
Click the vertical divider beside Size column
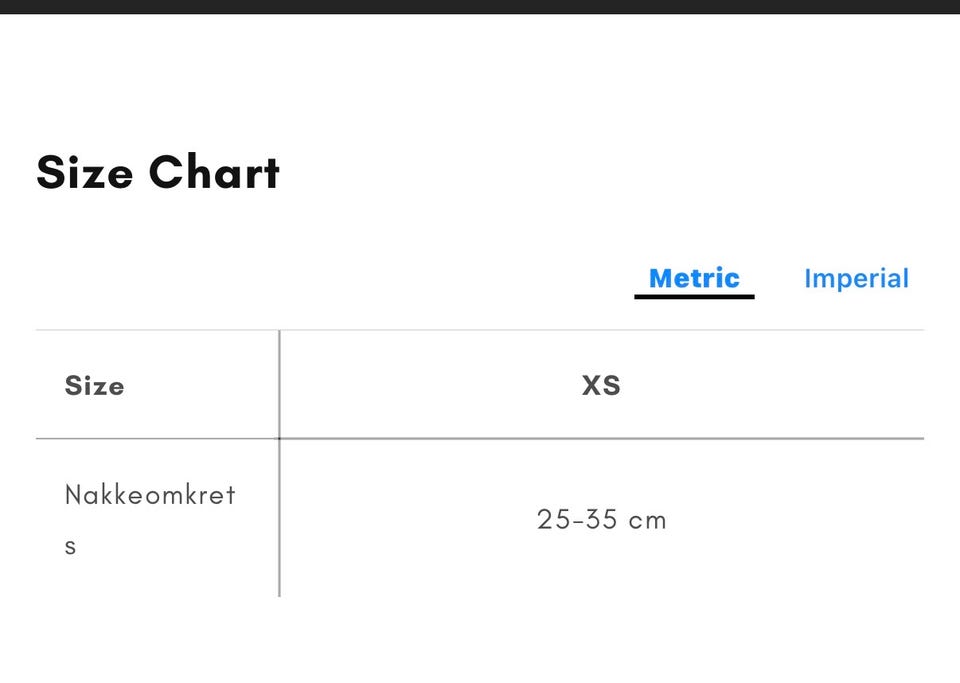point(279,463)
